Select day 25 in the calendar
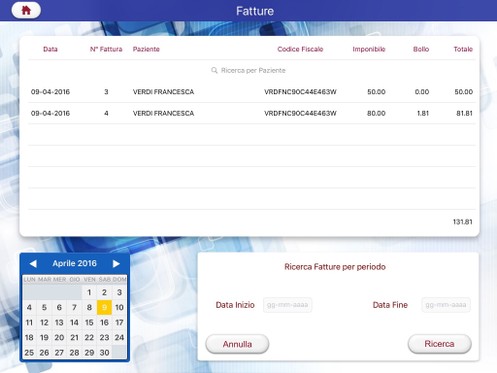 point(29,352)
